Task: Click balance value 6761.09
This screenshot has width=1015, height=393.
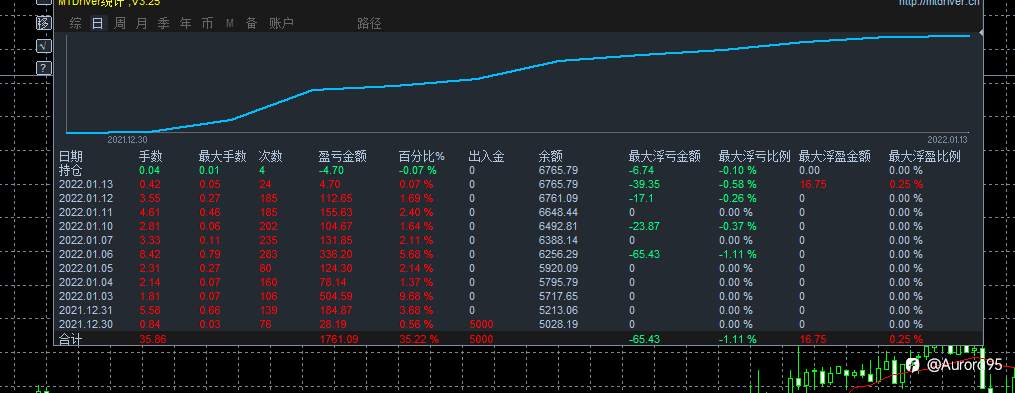Action: 558,198
